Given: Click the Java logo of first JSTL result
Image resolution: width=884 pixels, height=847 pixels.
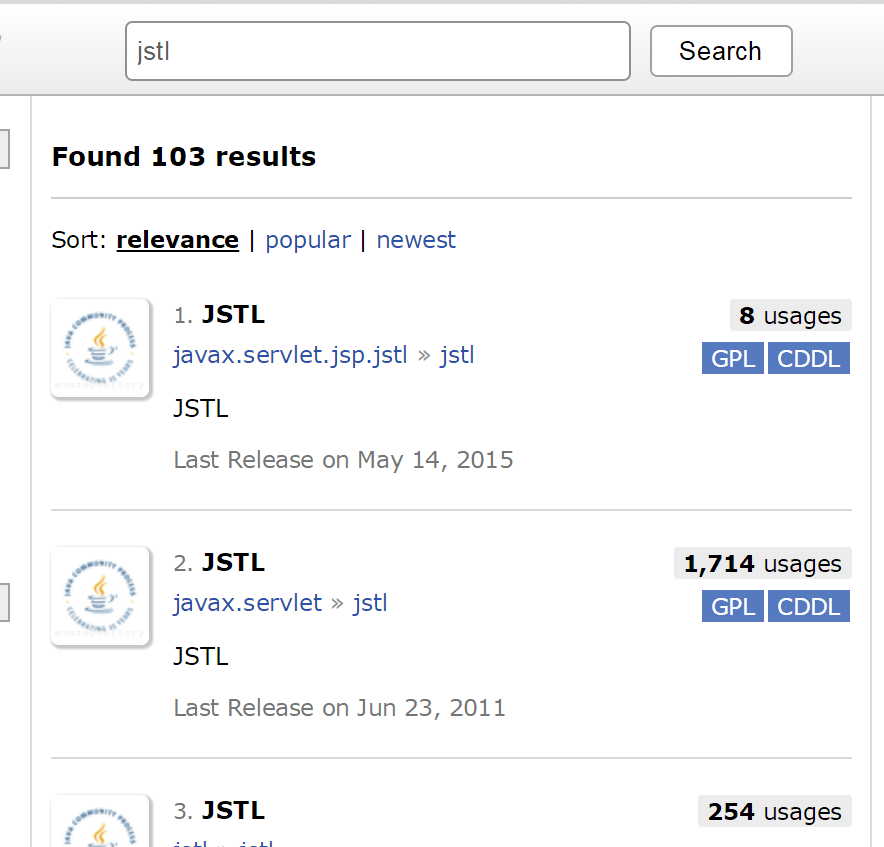Looking at the screenshot, I should coord(100,348).
